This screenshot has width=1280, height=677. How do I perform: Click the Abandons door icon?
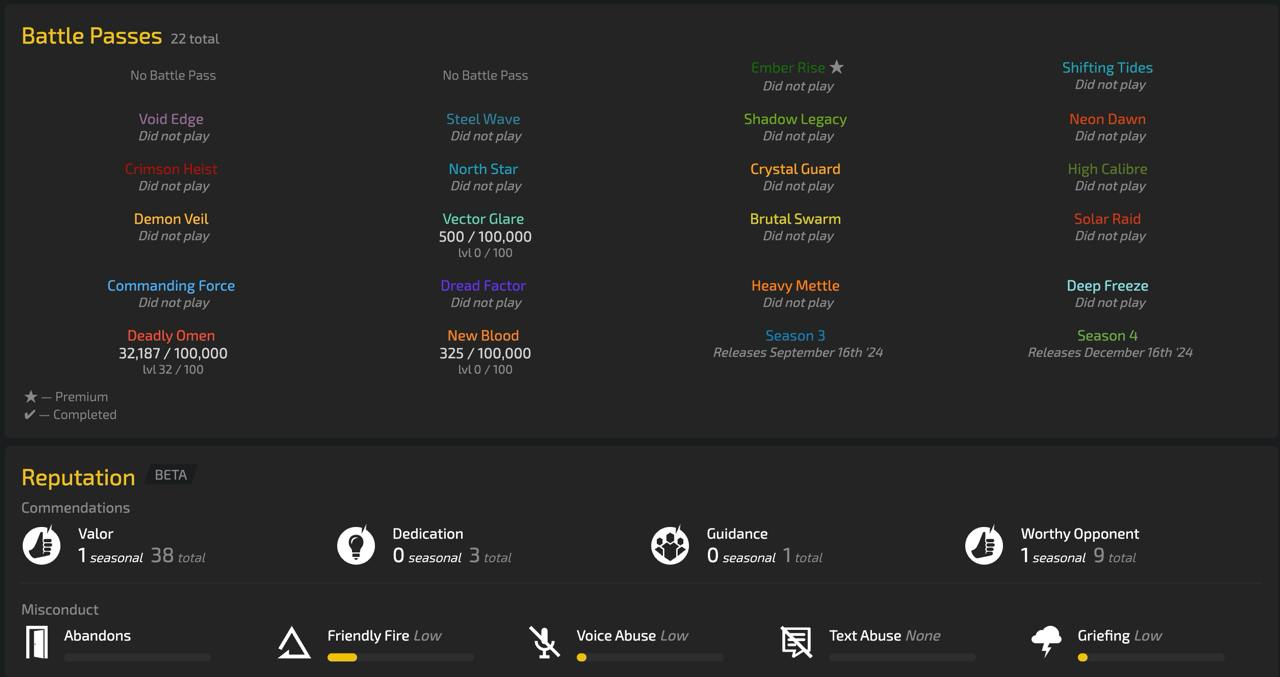tap(37, 642)
